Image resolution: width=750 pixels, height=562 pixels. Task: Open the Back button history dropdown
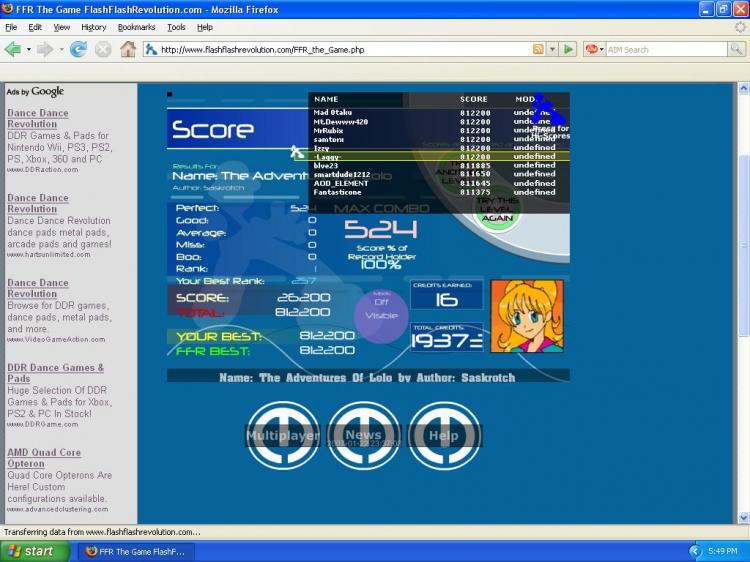[x=29, y=49]
